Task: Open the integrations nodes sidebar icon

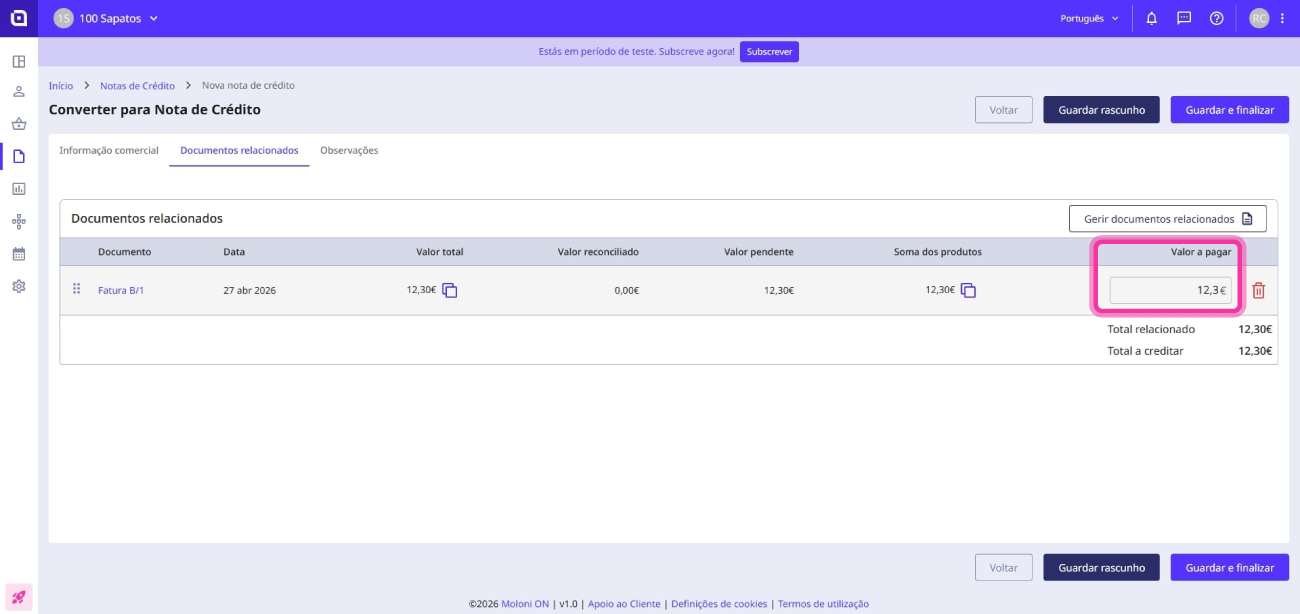Action: coord(18,221)
